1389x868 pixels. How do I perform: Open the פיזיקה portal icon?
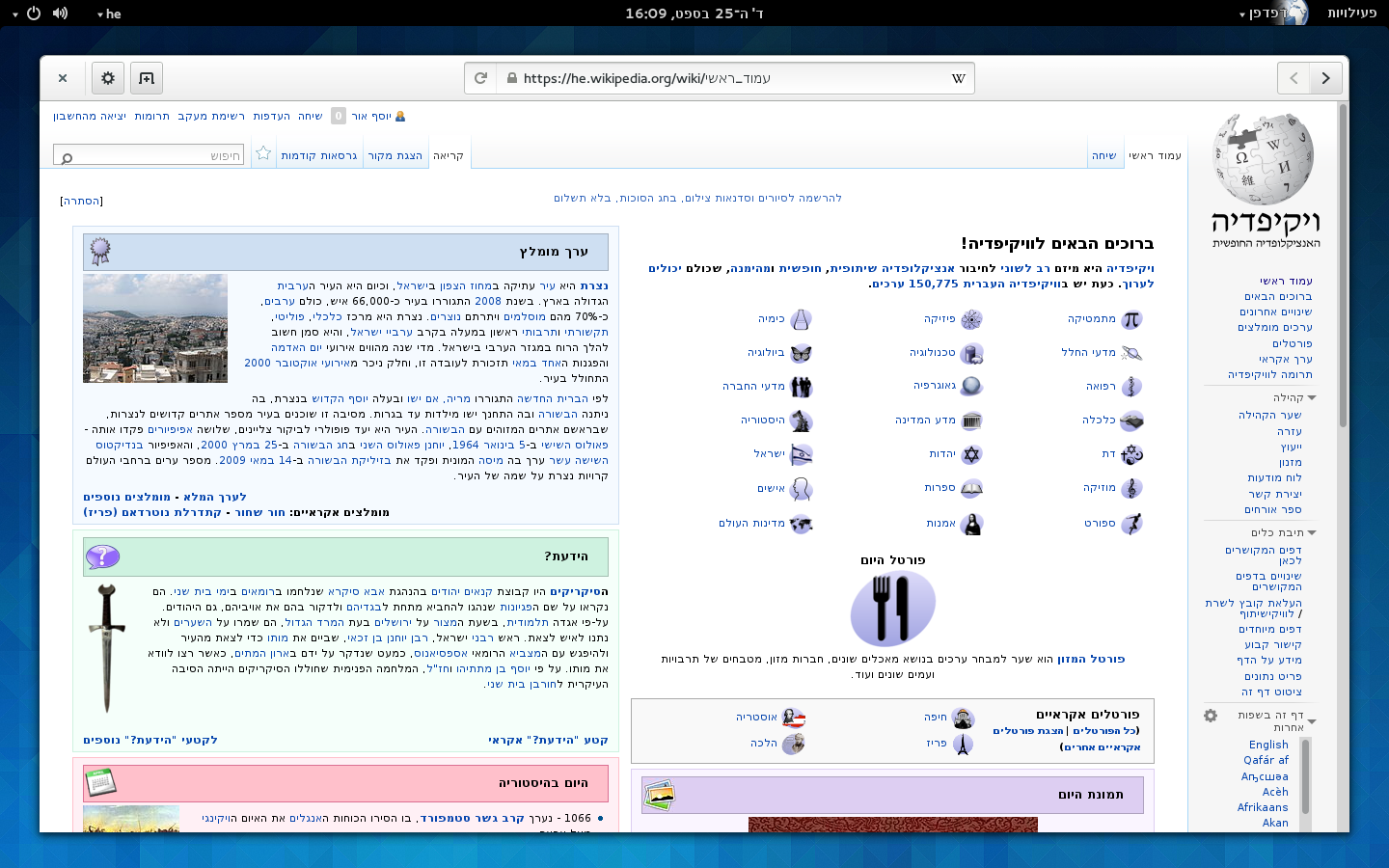pos(971,319)
